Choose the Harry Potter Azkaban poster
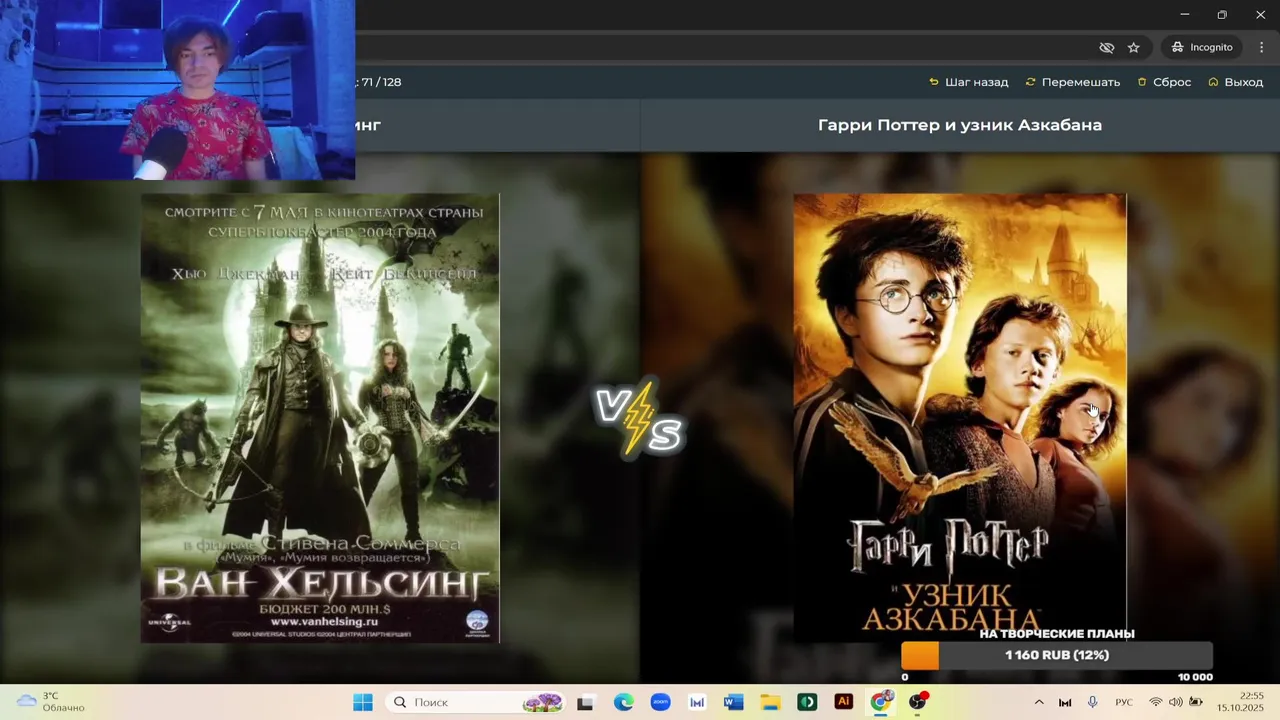 (x=960, y=418)
